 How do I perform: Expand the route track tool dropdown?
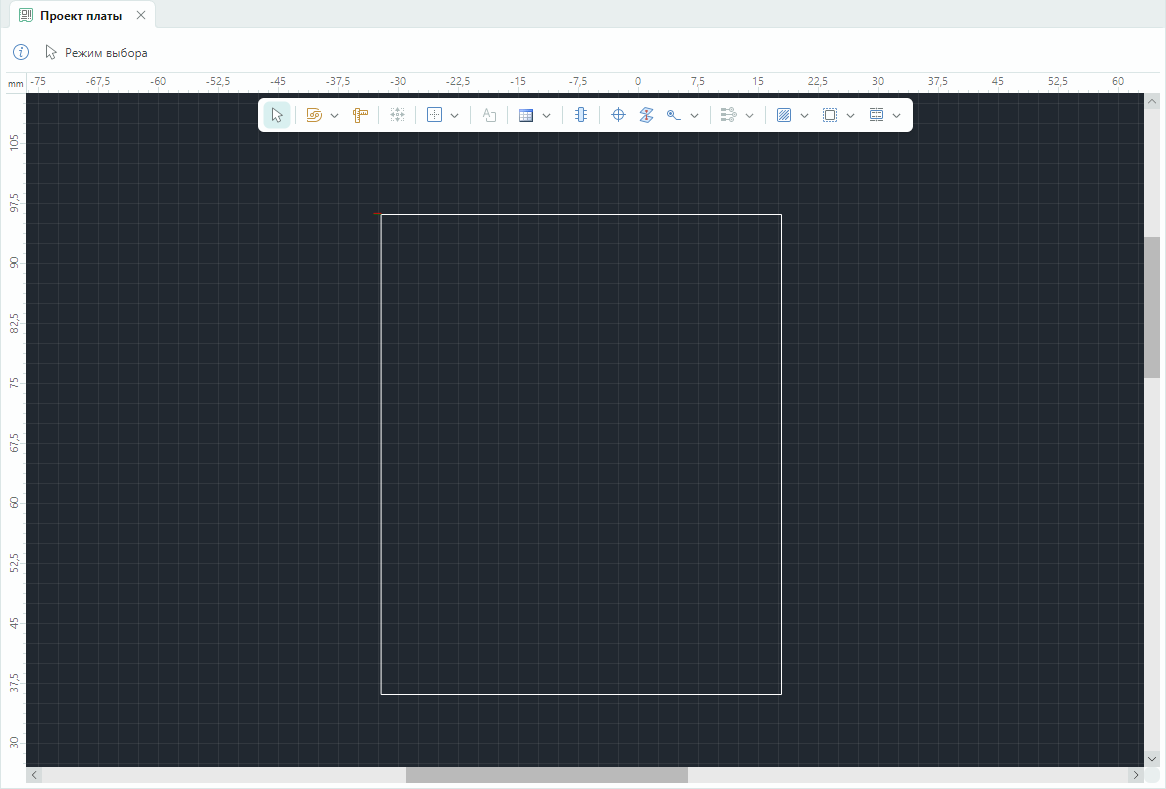click(x=695, y=115)
